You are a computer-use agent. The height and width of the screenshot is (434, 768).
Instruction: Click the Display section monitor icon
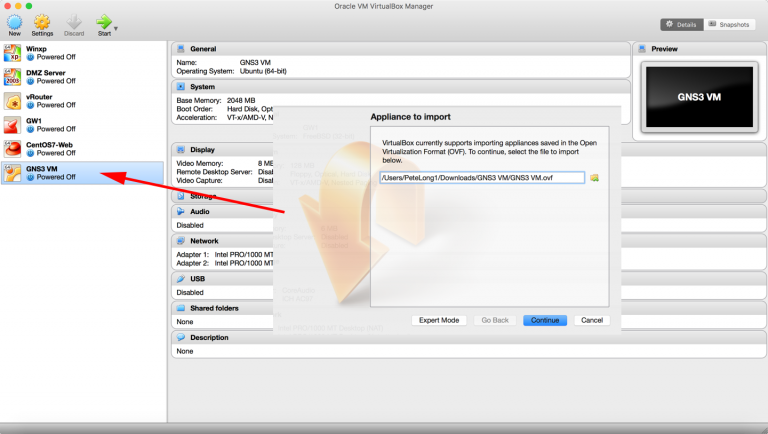click(x=181, y=149)
